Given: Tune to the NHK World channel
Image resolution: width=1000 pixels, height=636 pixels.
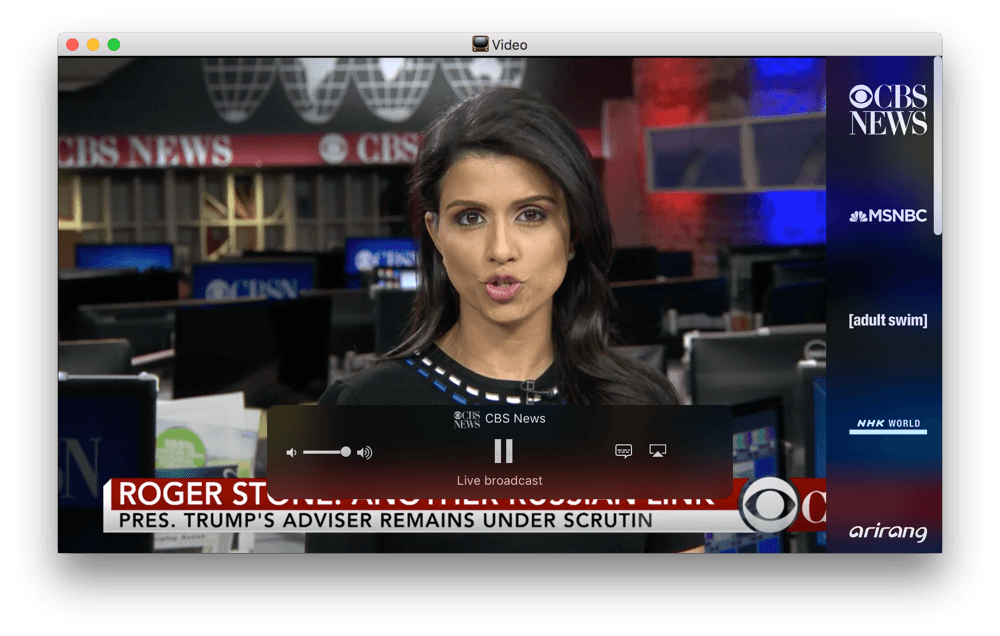Looking at the screenshot, I should click(x=887, y=425).
